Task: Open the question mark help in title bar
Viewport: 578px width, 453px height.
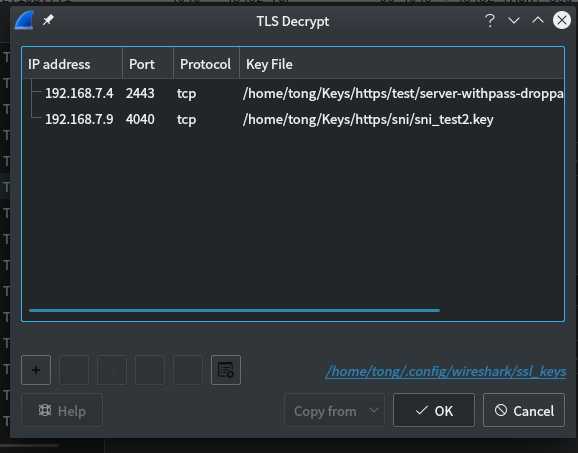Action: click(x=490, y=21)
